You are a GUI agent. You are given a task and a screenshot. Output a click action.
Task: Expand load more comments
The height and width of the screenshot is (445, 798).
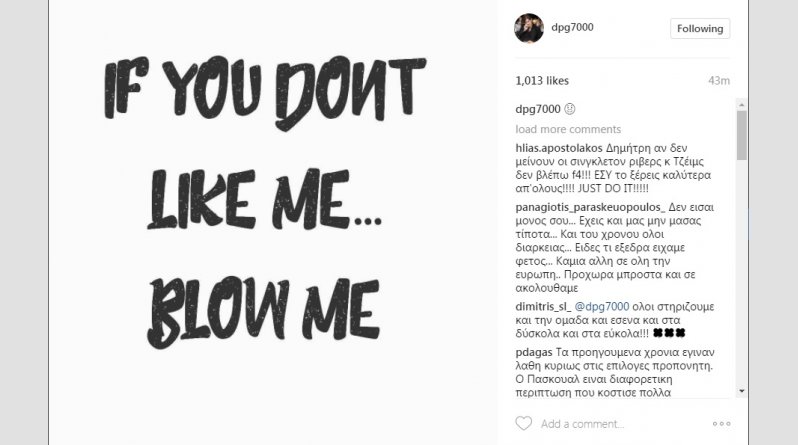568,129
